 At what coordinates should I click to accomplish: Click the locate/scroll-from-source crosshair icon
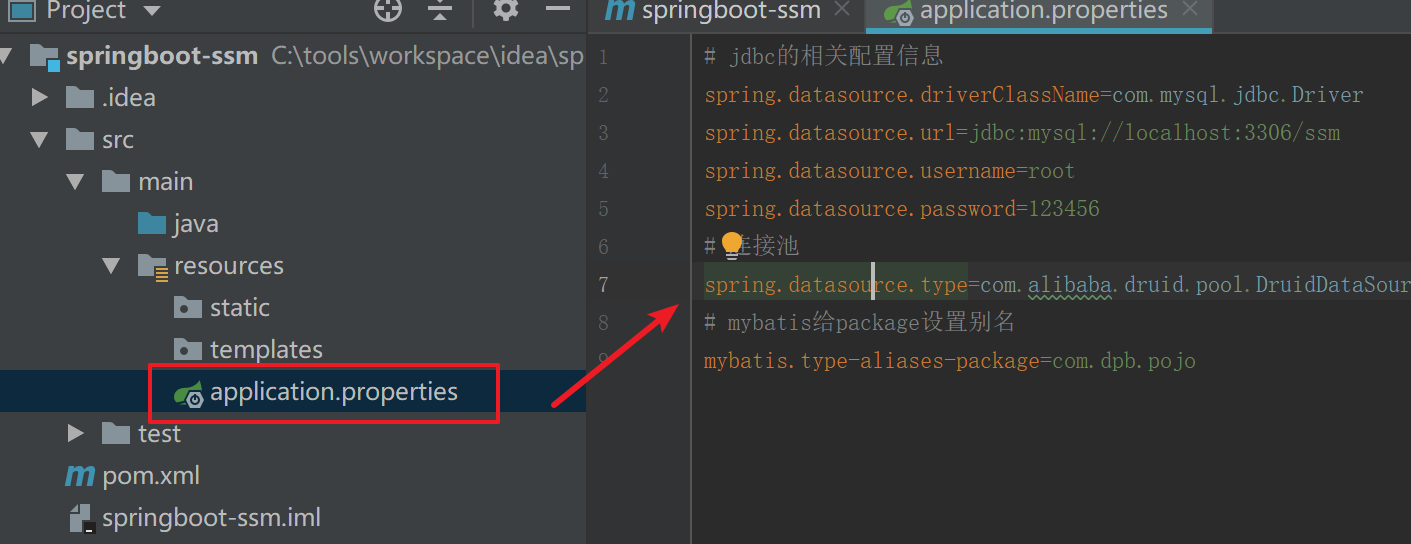pyautogui.click(x=387, y=11)
